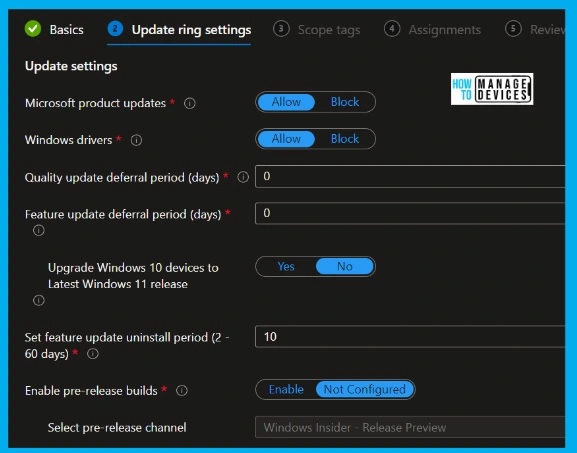Open info tooltip for Microsoft product updates
The height and width of the screenshot is (453, 577).
pyautogui.click(x=190, y=103)
